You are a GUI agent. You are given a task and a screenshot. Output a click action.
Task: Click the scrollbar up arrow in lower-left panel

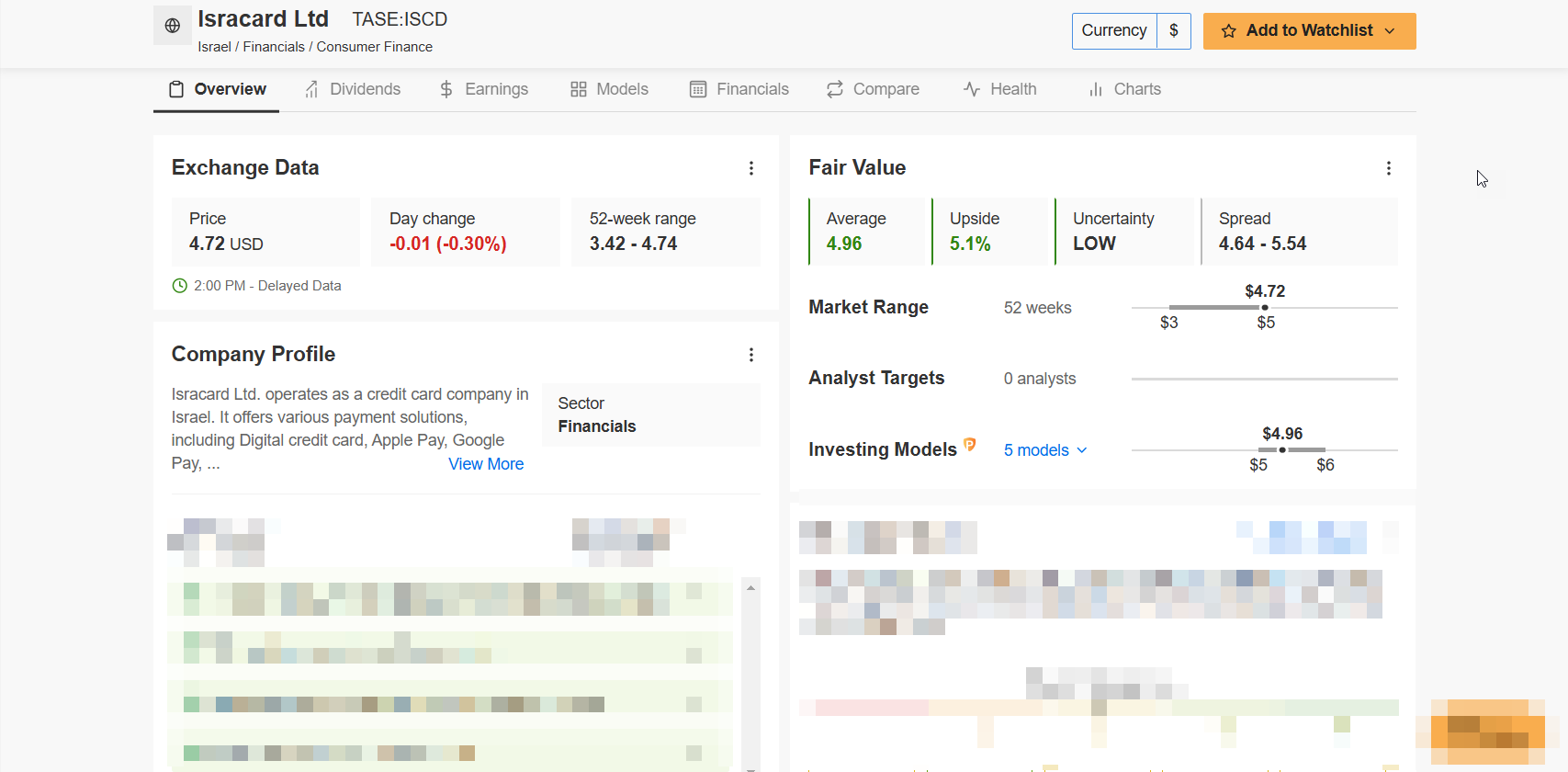[750, 587]
